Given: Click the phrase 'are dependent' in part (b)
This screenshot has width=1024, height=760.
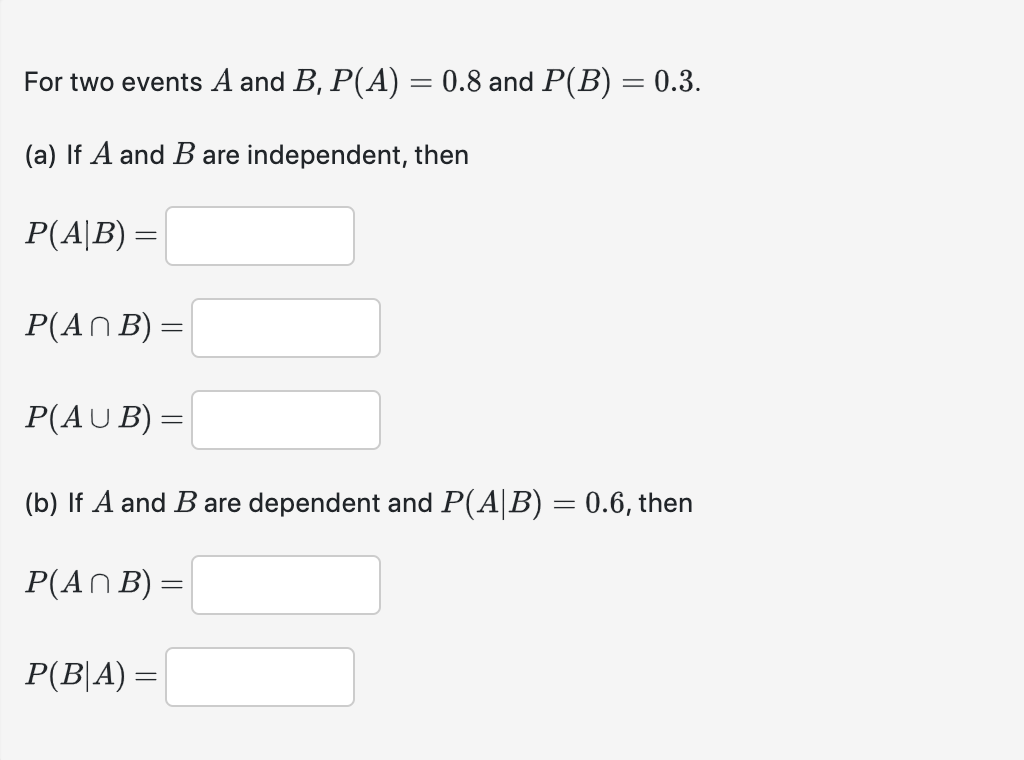Looking at the screenshot, I should [x=295, y=503].
